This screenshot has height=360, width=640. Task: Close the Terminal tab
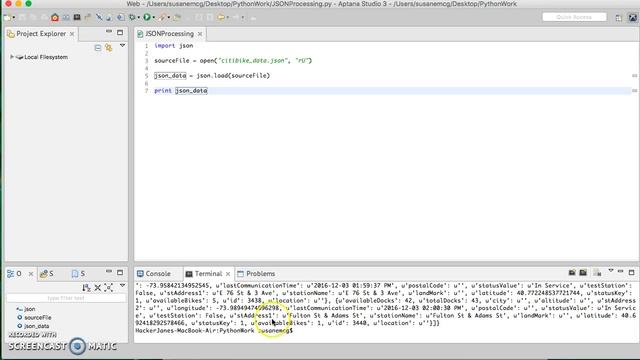pos(228,274)
